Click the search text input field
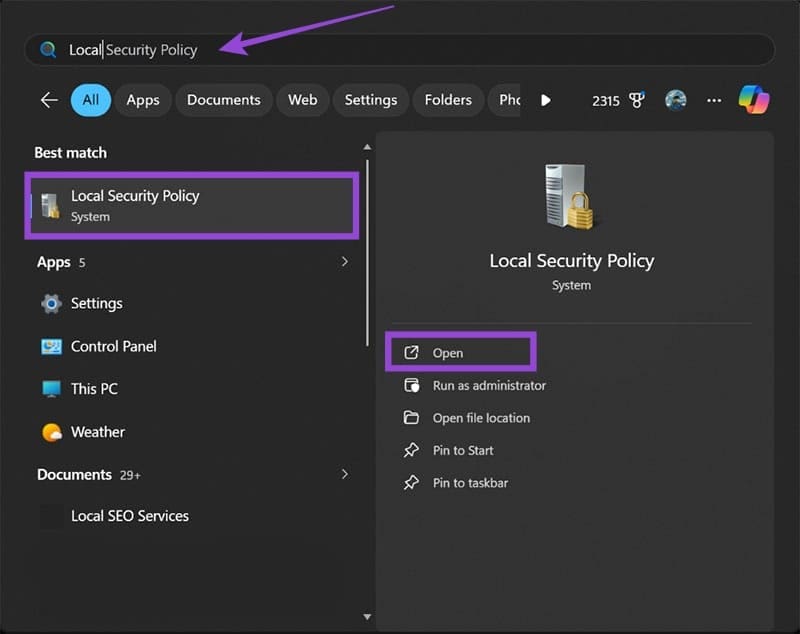Viewport: 800px width, 634px height. [400, 50]
